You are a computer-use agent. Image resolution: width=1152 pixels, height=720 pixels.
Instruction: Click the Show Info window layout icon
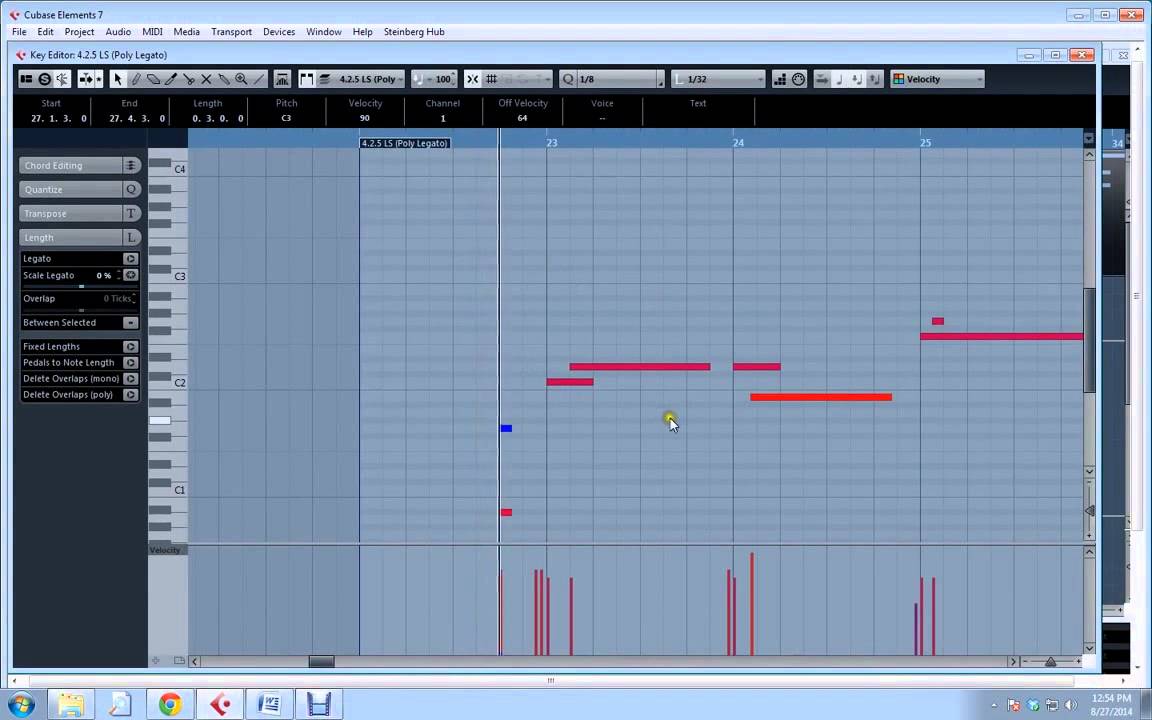pyautogui.click(x=26, y=79)
